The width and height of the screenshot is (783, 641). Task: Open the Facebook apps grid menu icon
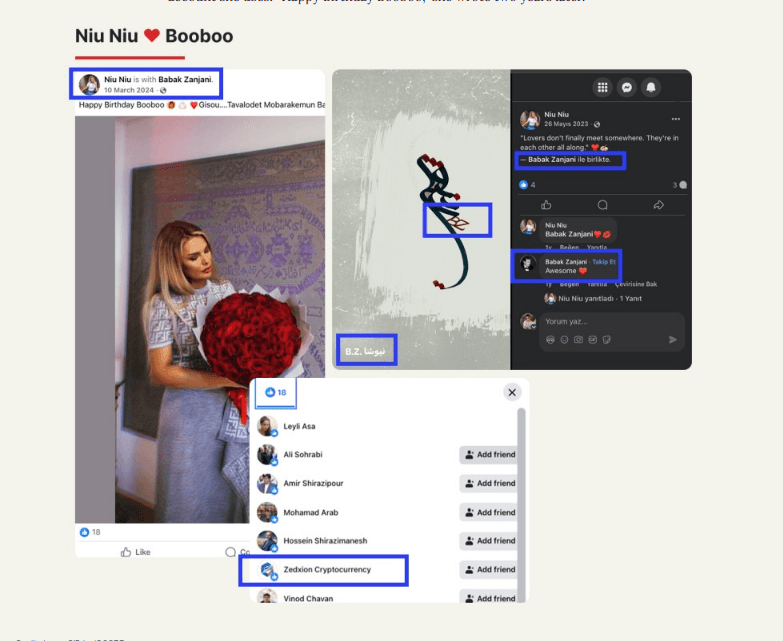pos(602,87)
